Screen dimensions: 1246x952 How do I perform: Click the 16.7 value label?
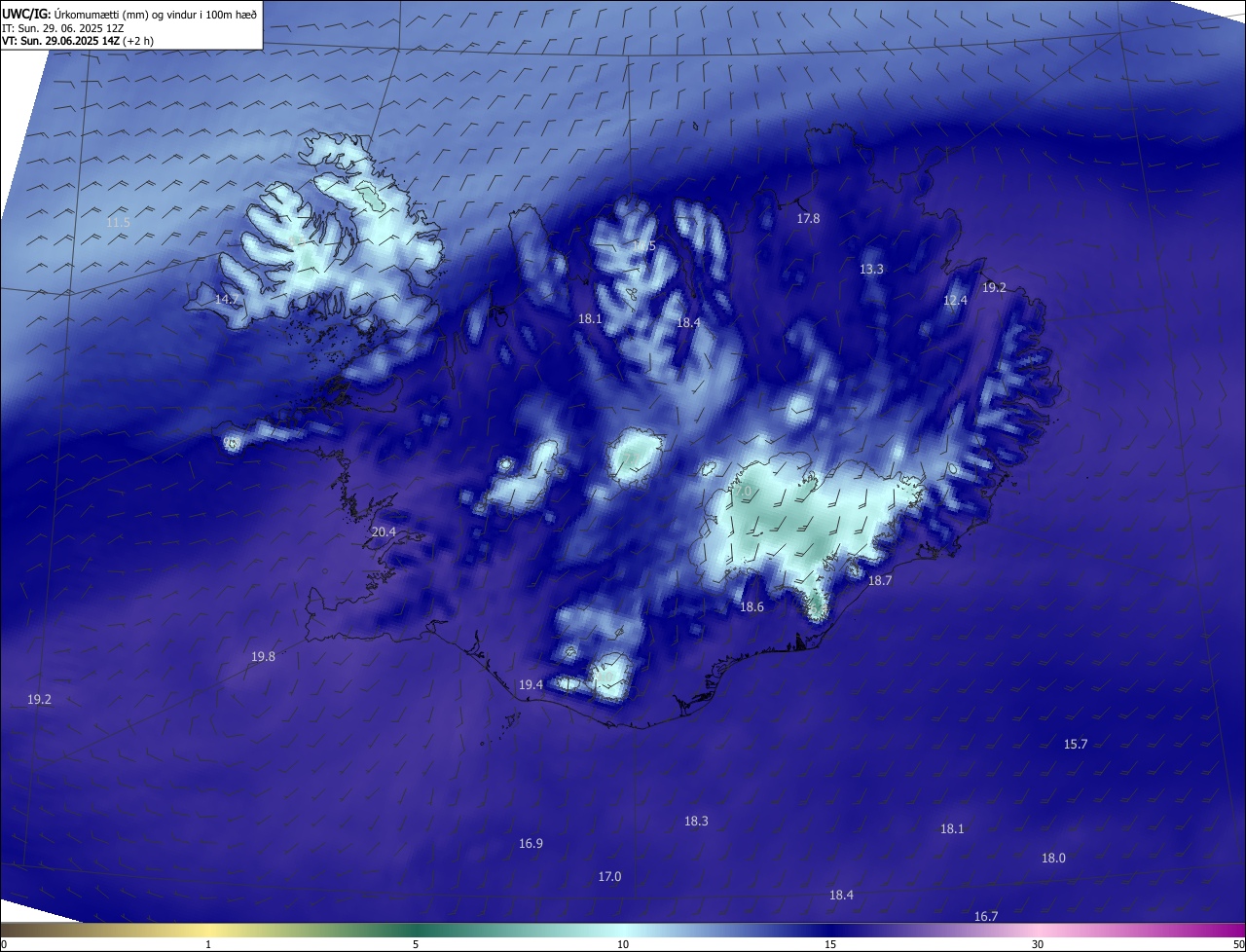[985, 917]
